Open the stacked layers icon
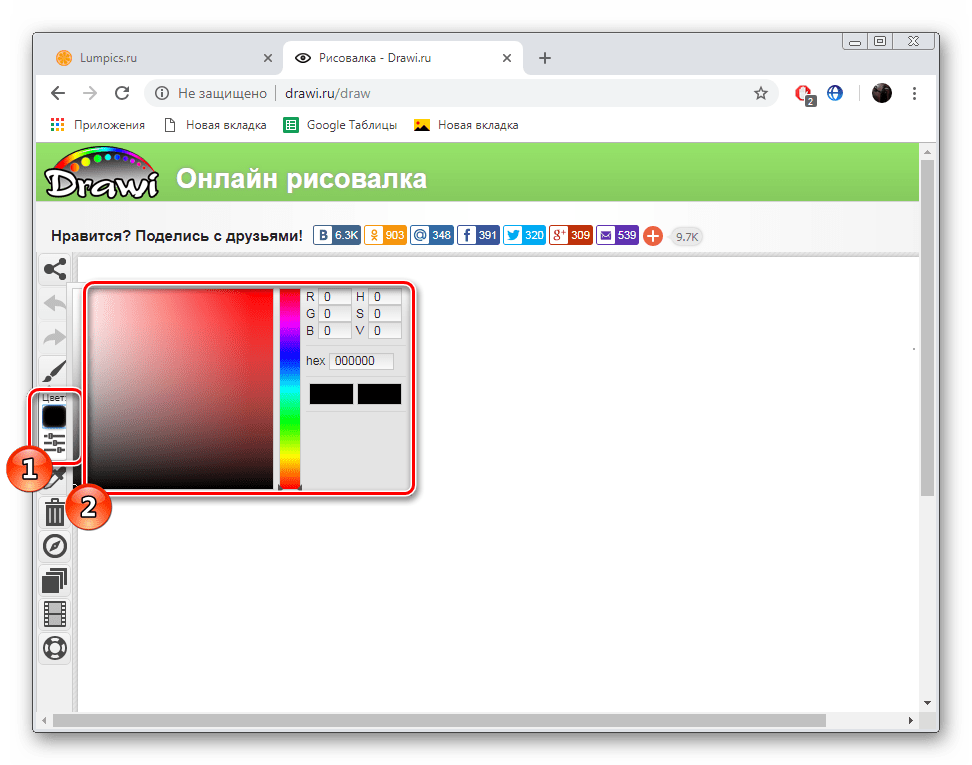Viewport: 972px width, 765px height. (x=54, y=580)
